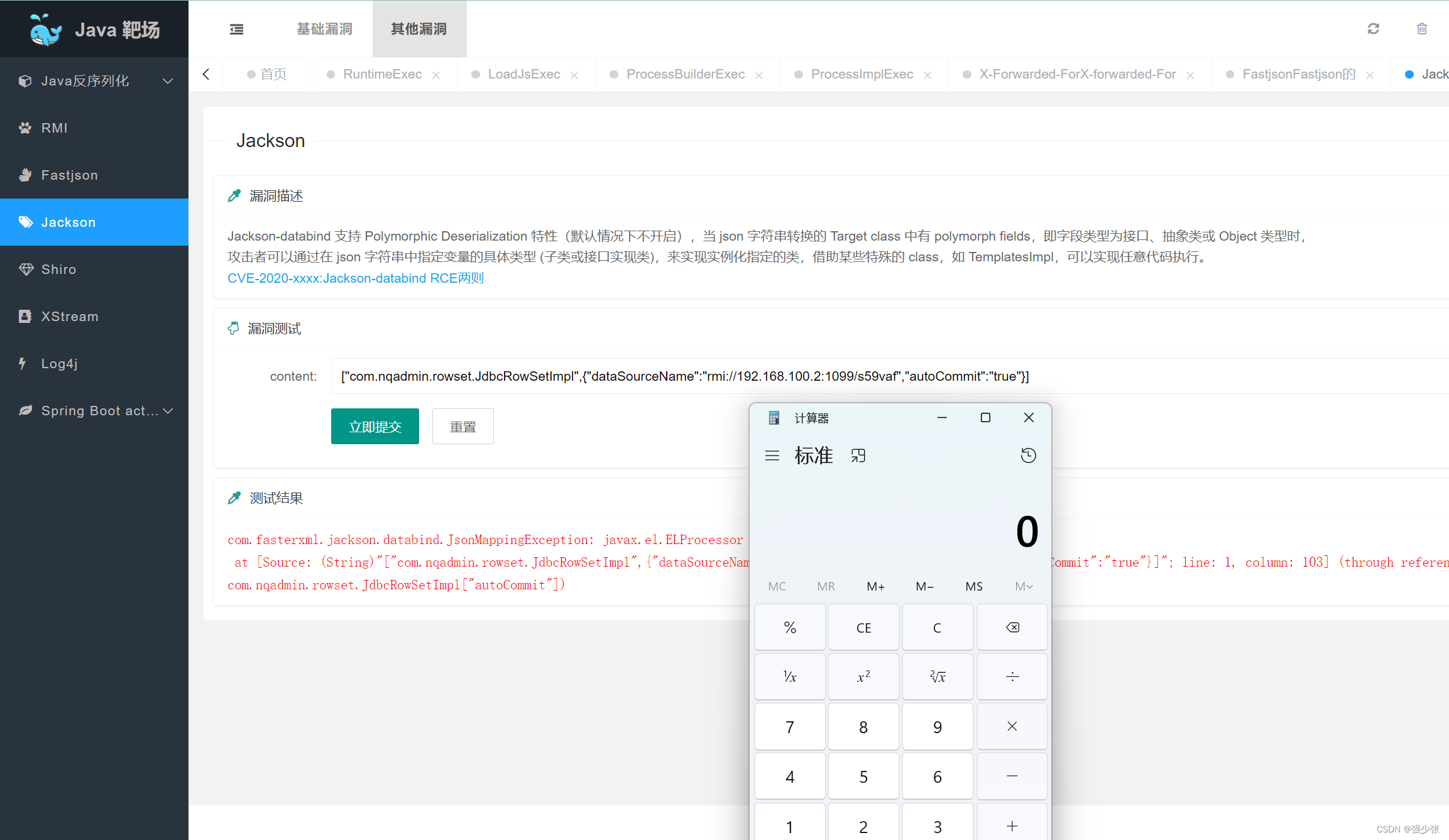Click the calculator display value 0
1449x840 pixels.
[1027, 532]
